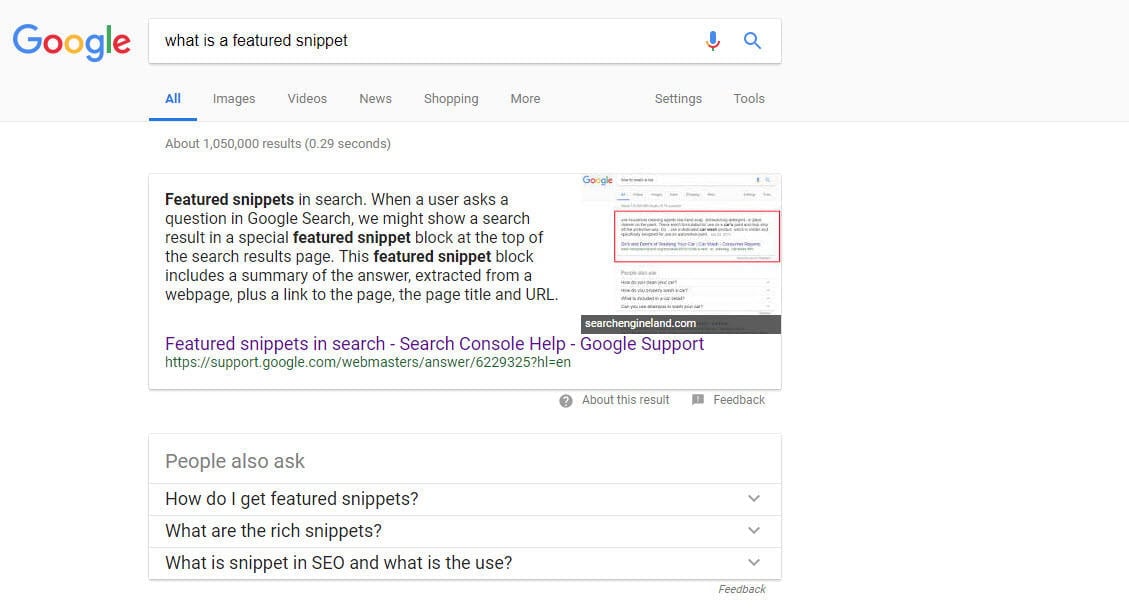Click Feedback under the featured snippet
1129x613 pixels.
(739, 400)
